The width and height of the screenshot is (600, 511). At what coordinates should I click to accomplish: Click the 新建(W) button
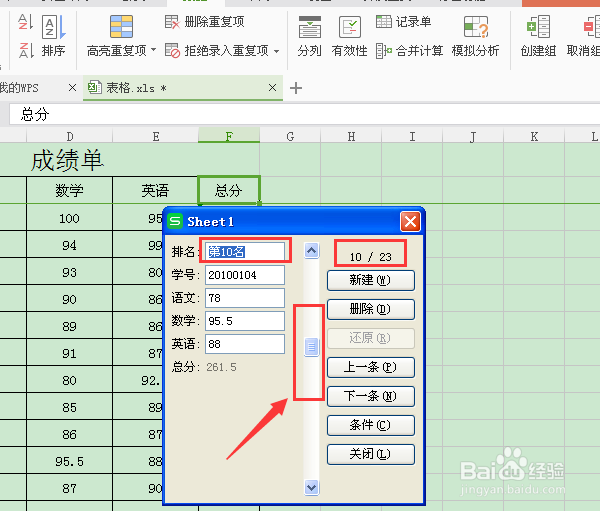click(370, 280)
